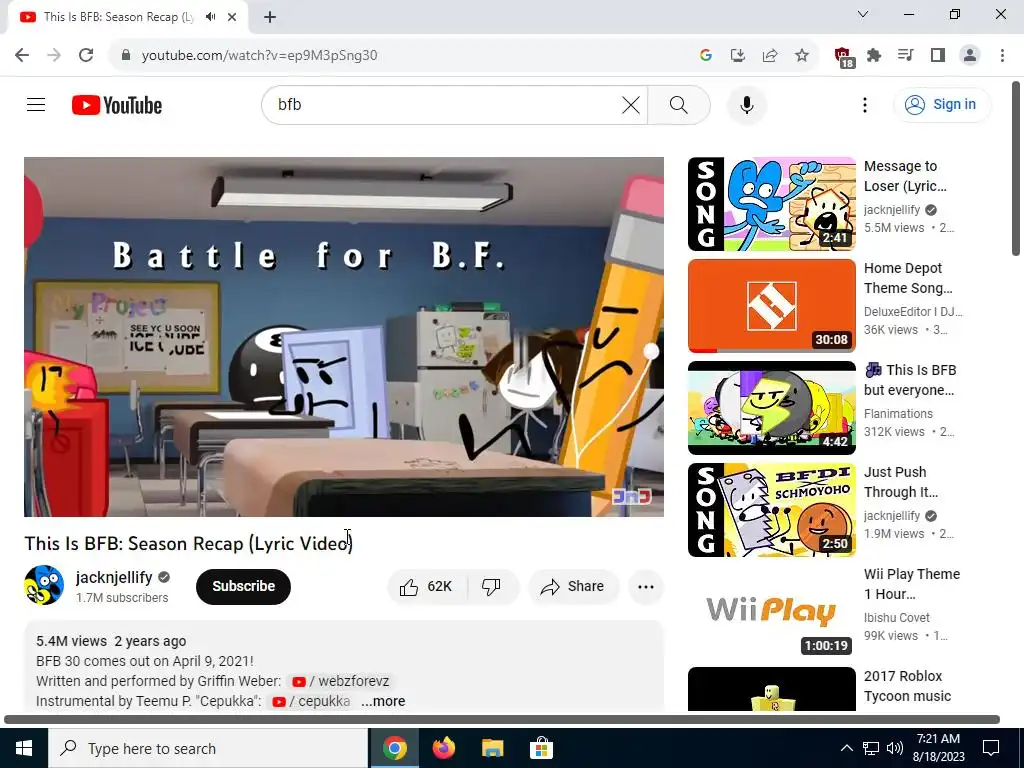Open Firefox from the taskbar

pos(443,748)
